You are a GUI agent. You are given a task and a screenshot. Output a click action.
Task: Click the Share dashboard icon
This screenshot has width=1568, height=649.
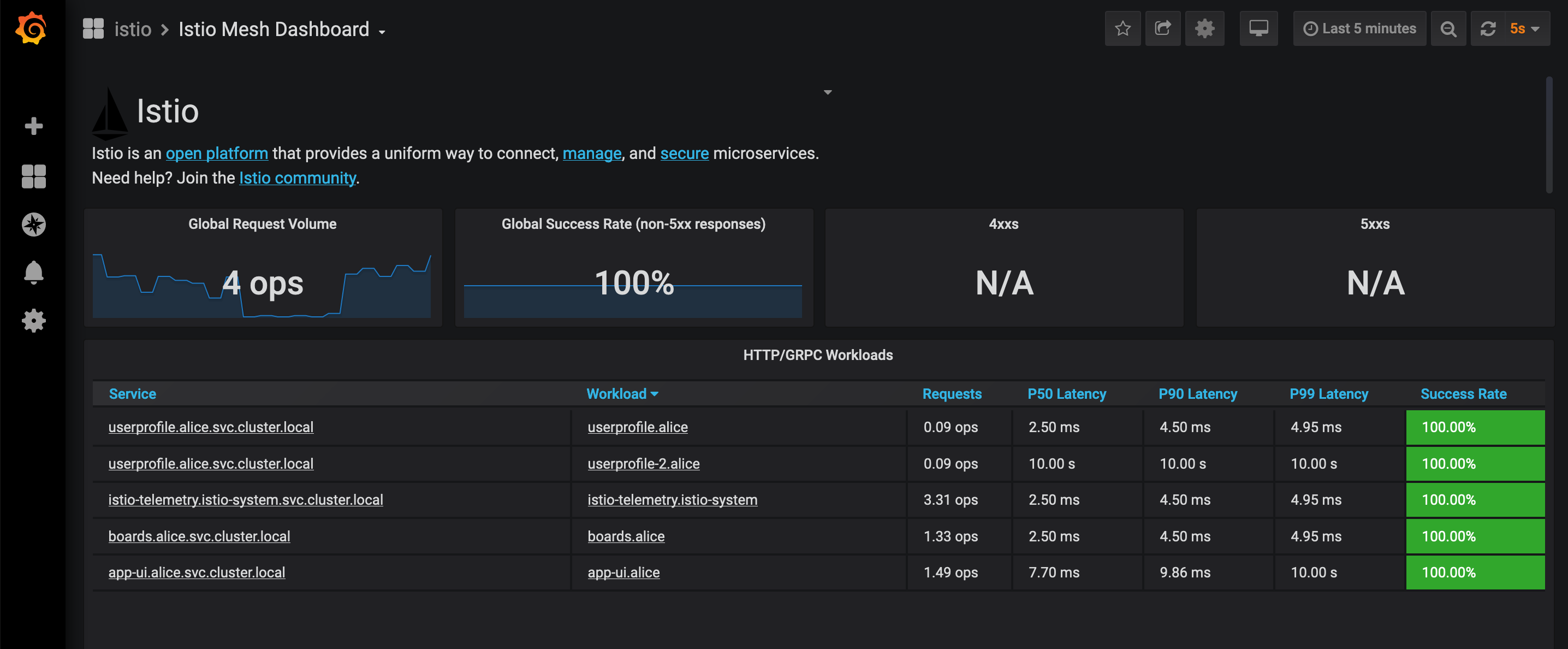tap(1162, 28)
